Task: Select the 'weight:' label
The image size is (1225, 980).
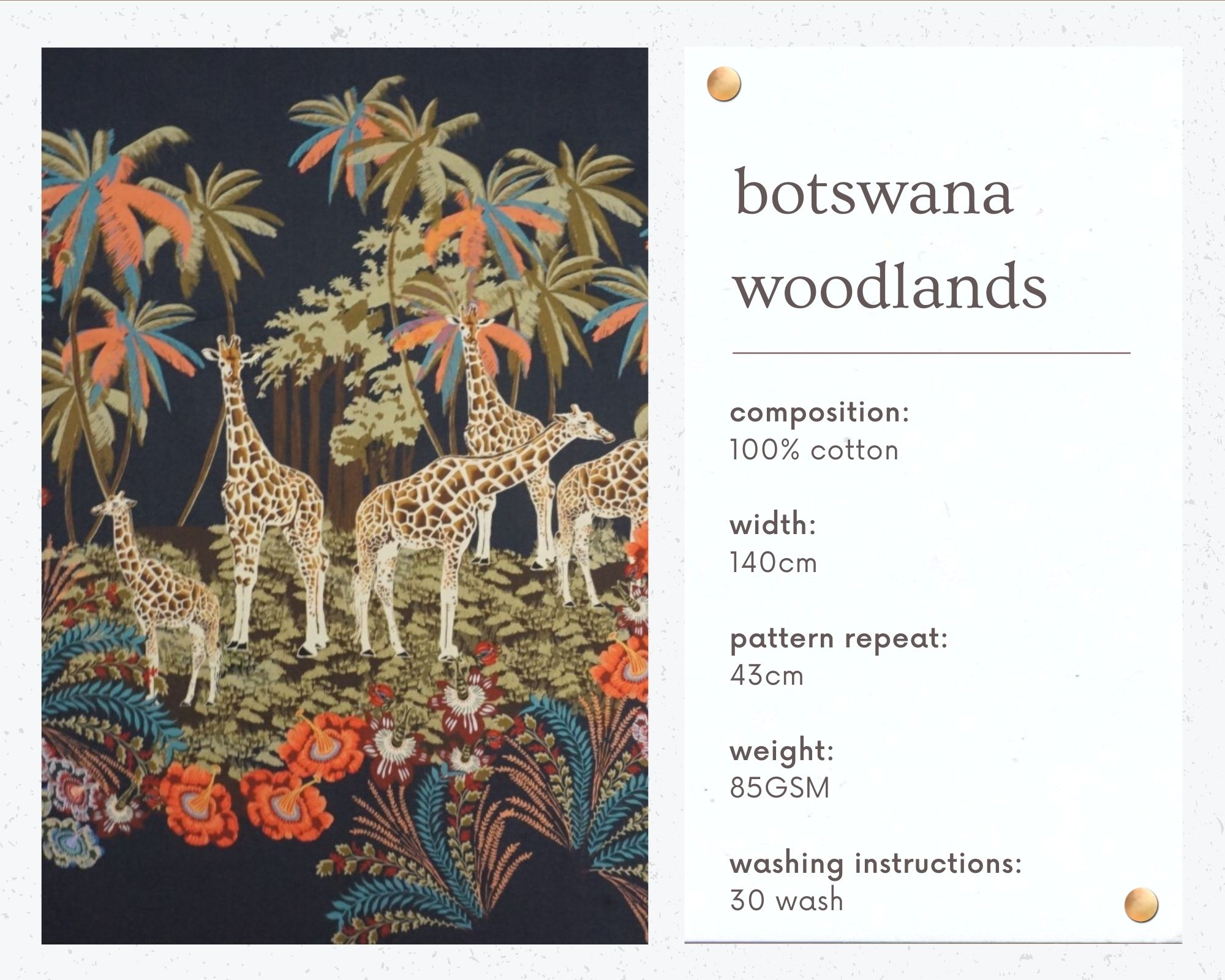Action: (782, 751)
